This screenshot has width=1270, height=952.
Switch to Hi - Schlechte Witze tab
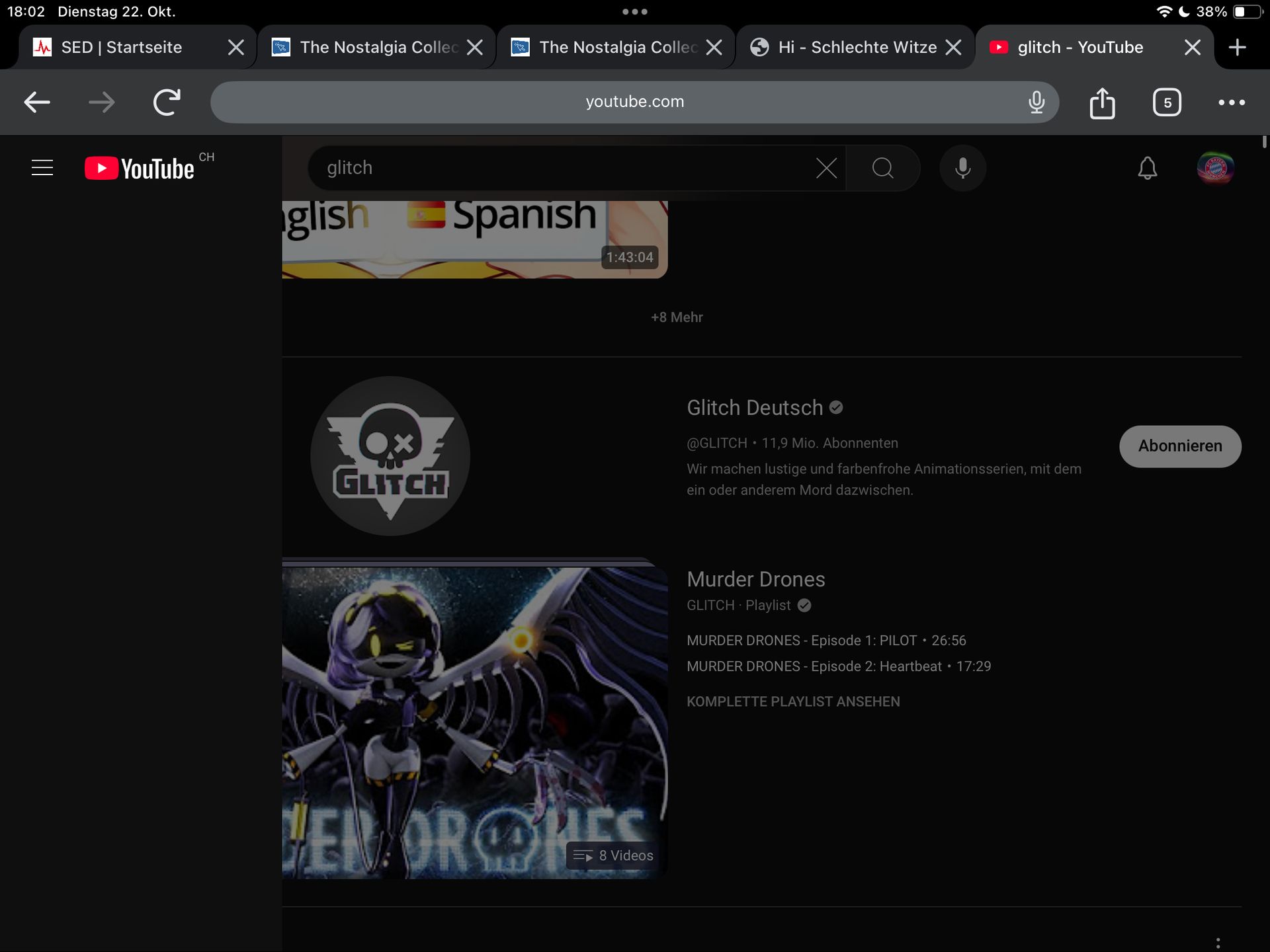click(857, 48)
